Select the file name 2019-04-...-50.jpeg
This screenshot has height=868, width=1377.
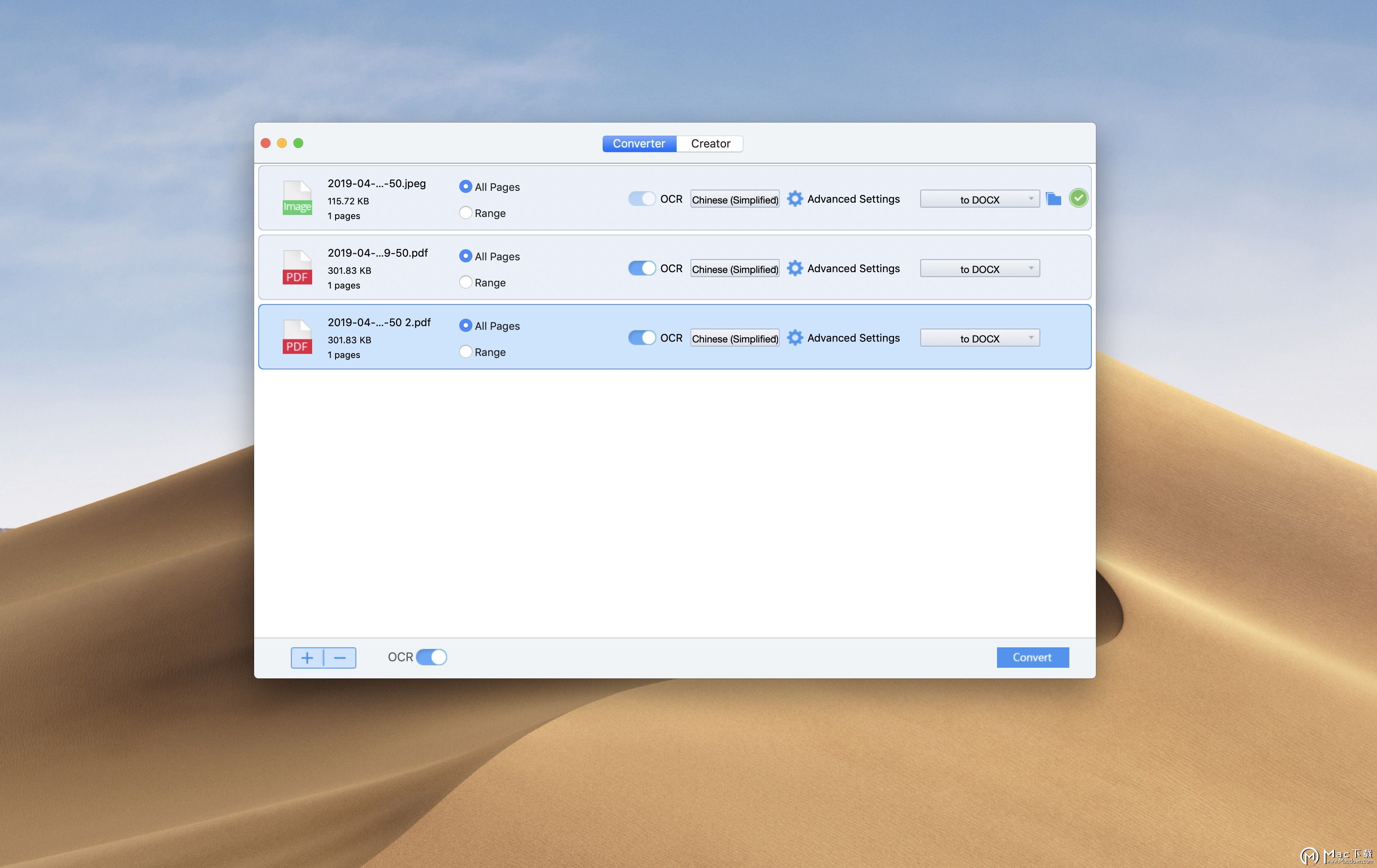coord(377,183)
